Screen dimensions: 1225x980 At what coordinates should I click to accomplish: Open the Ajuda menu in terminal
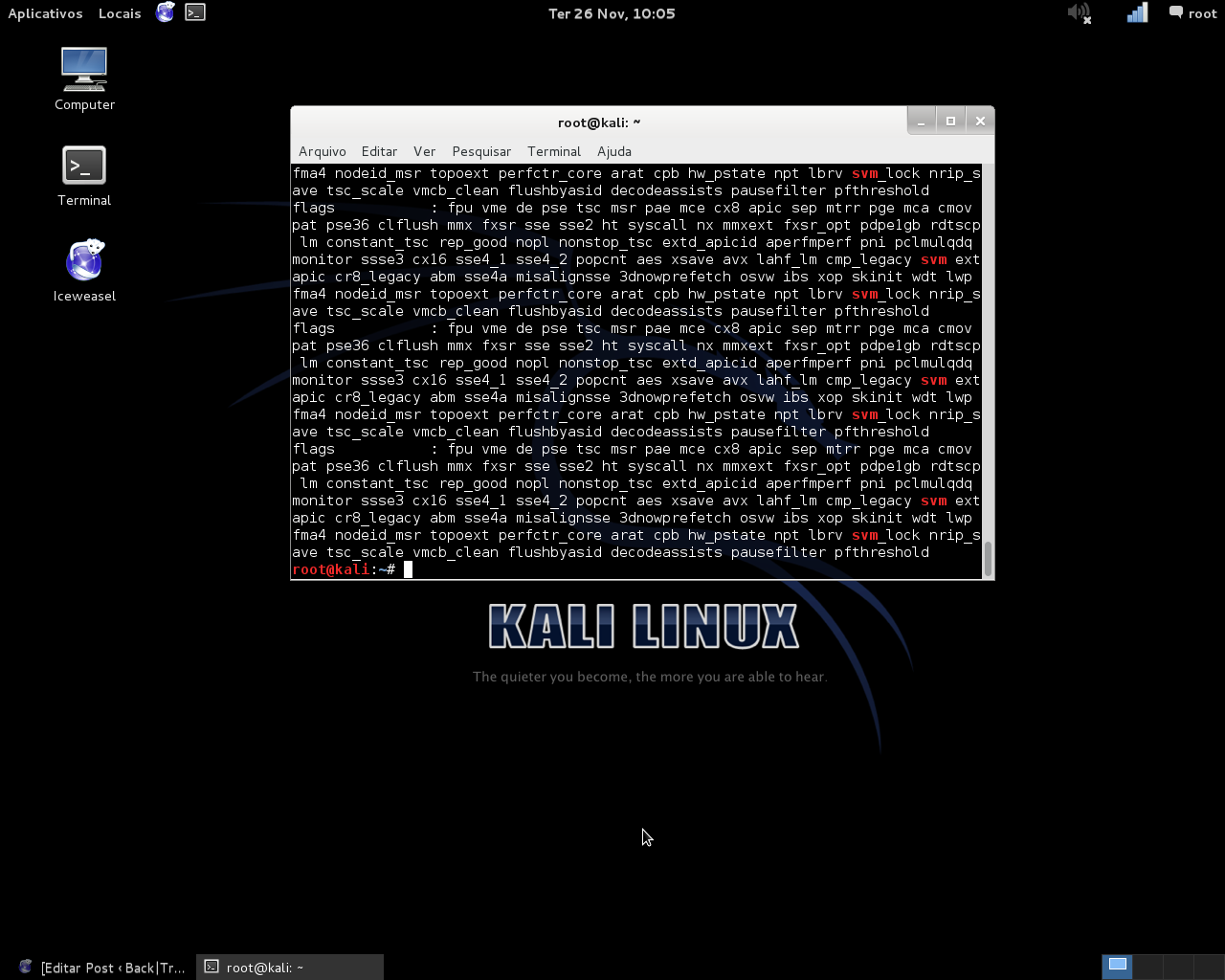pyautogui.click(x=614, y=151)
